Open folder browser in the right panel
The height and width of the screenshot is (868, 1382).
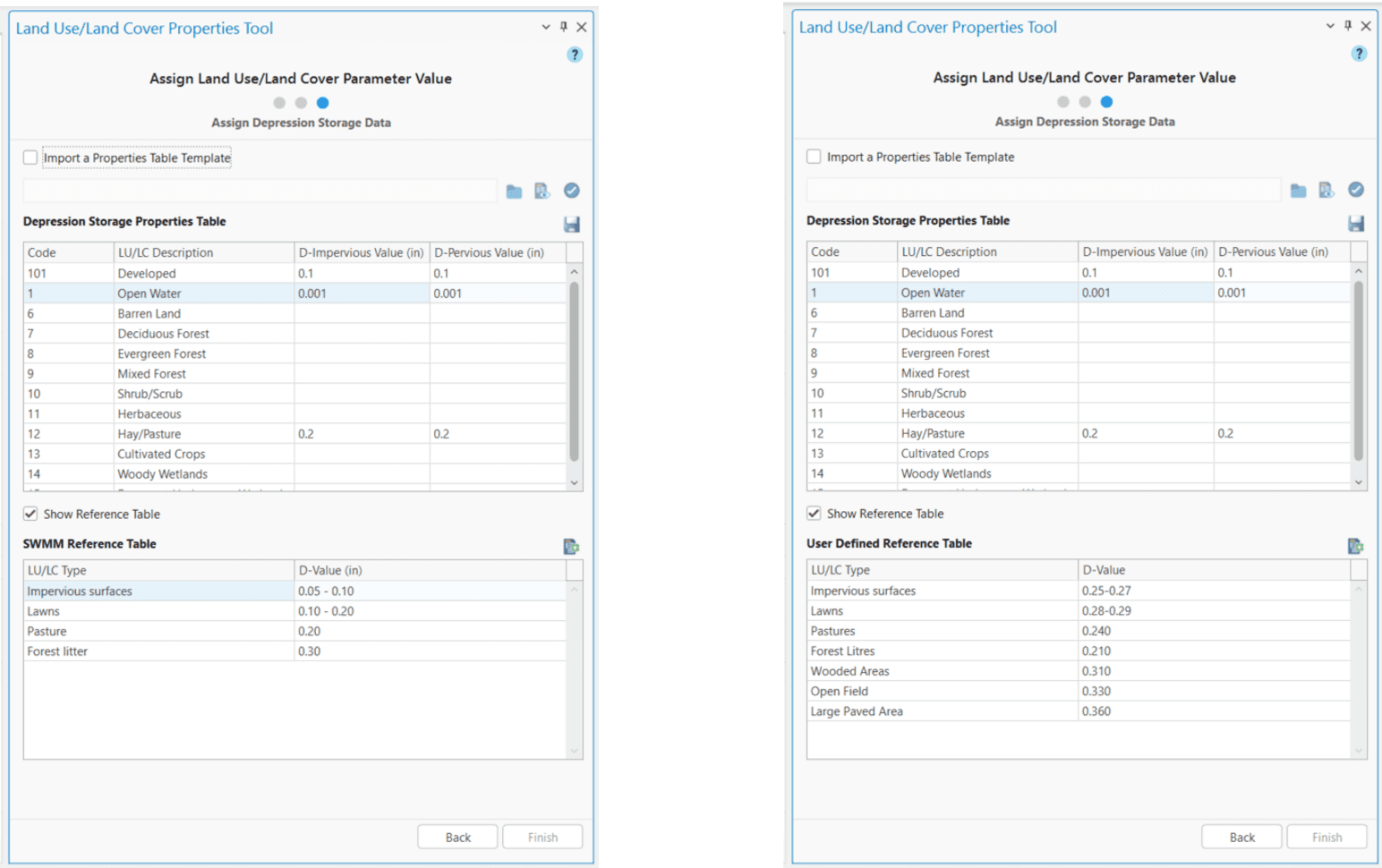(1298, 190)
